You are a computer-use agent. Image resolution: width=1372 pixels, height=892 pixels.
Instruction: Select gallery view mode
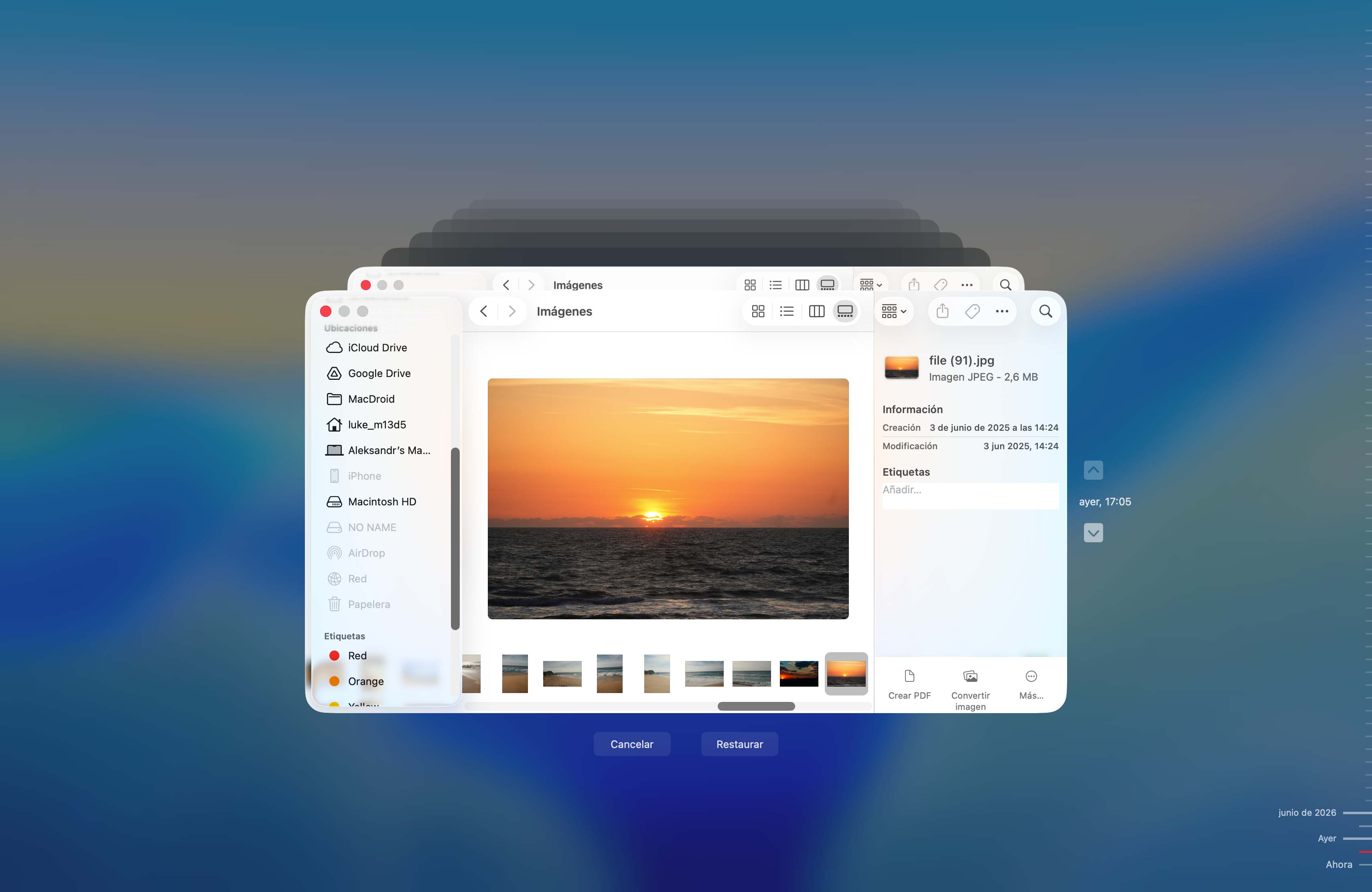845,311
